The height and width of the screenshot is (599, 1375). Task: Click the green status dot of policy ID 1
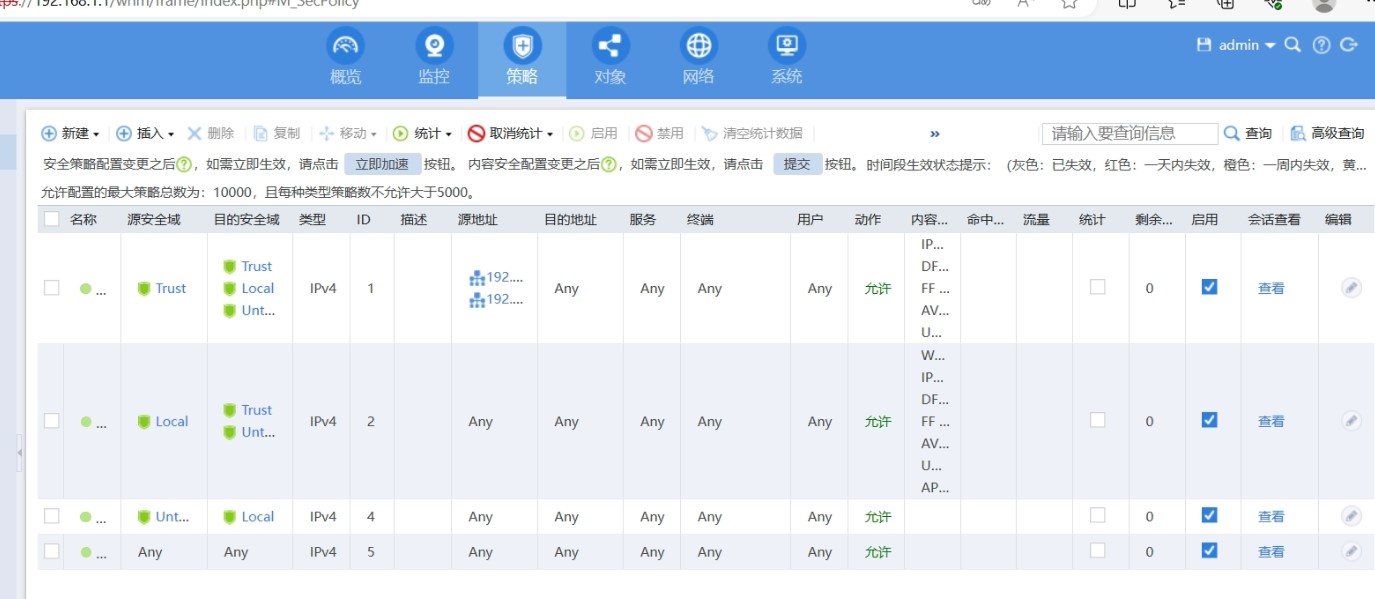pyautogui.click(x=85, y=289)
